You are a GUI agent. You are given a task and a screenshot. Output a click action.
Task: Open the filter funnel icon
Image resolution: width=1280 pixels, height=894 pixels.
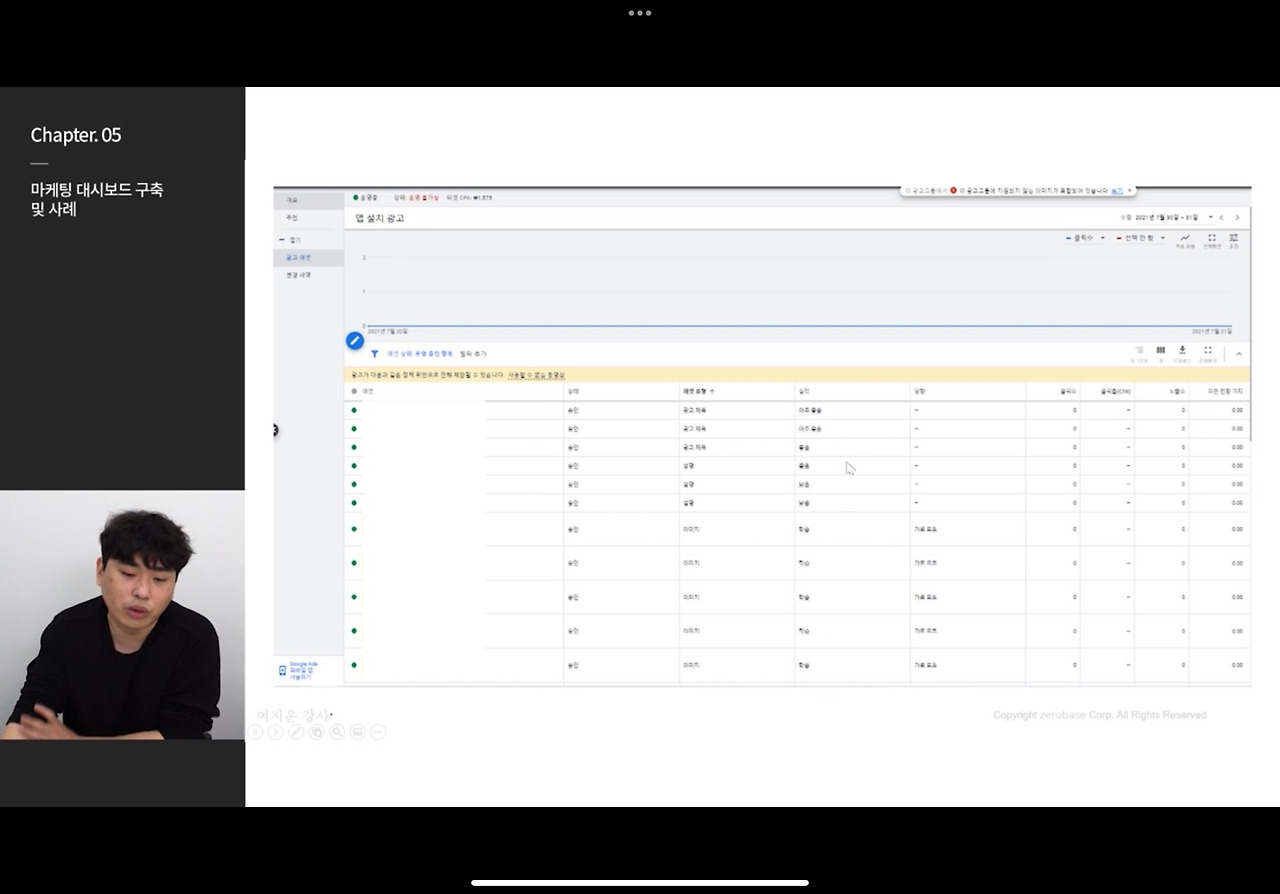click(375, 354)
